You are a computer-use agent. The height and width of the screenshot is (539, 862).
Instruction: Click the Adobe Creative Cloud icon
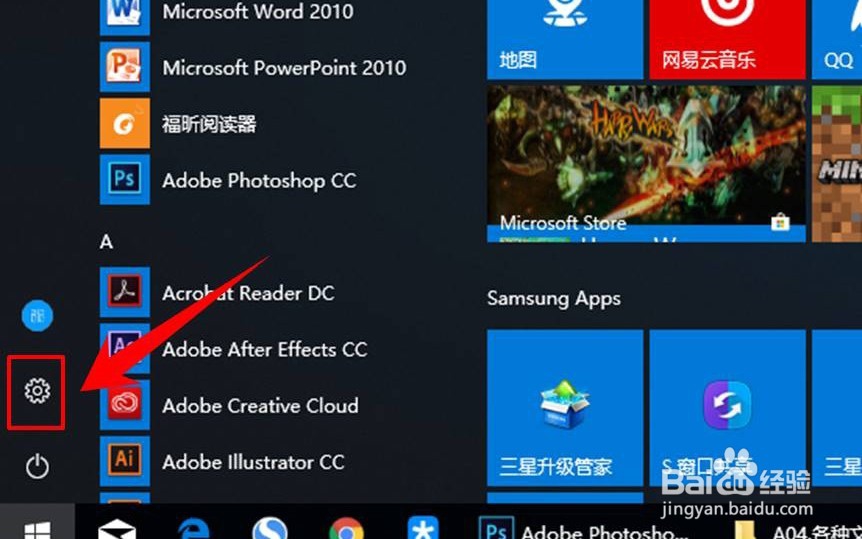click(x=125, y=405)
